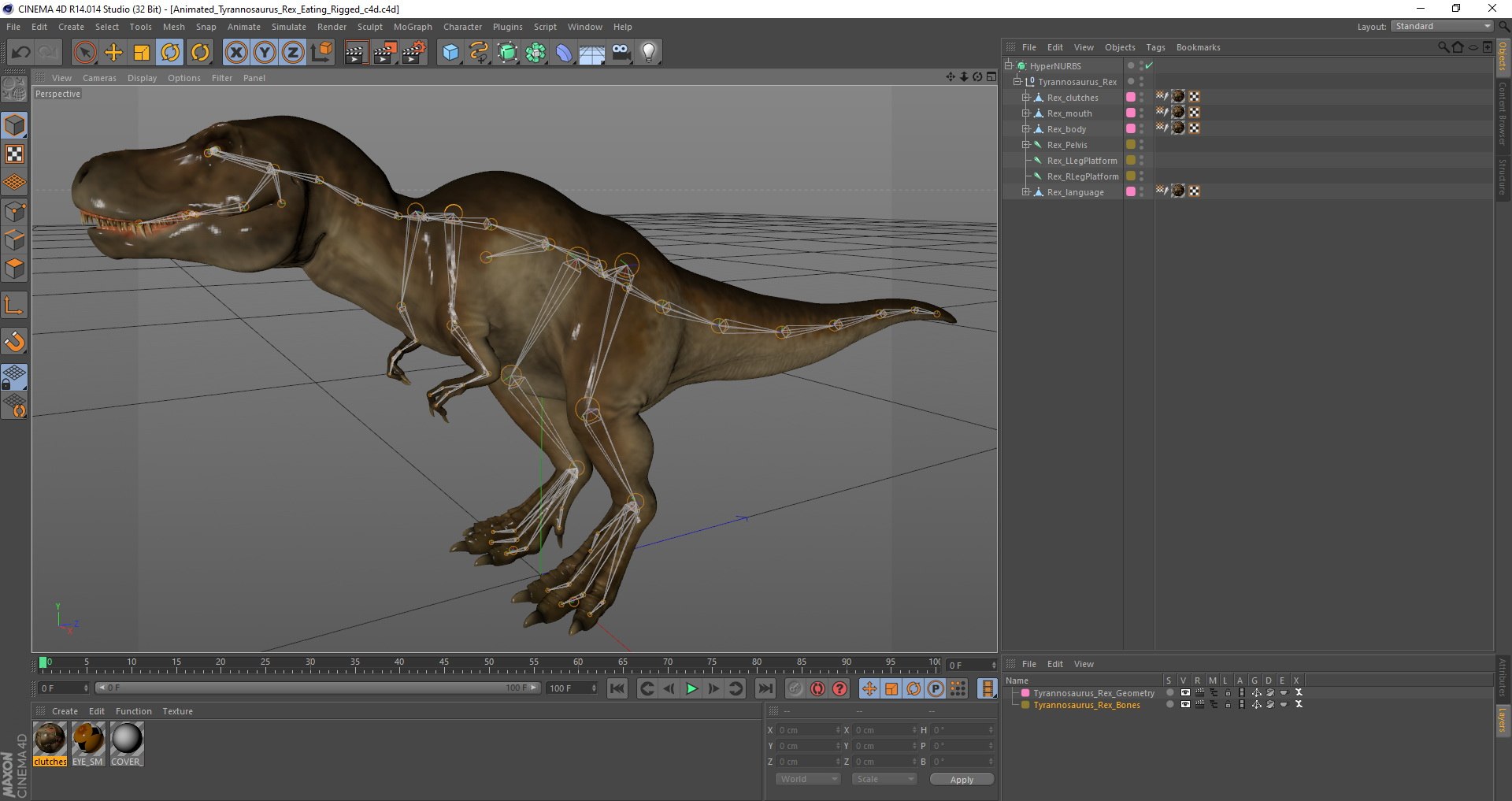Open the viewport Cameras menu

point(99,78)
